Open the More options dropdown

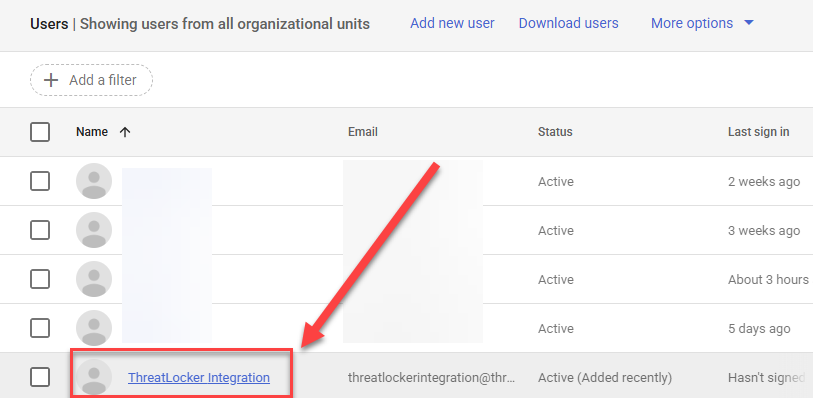coord(702,23)
